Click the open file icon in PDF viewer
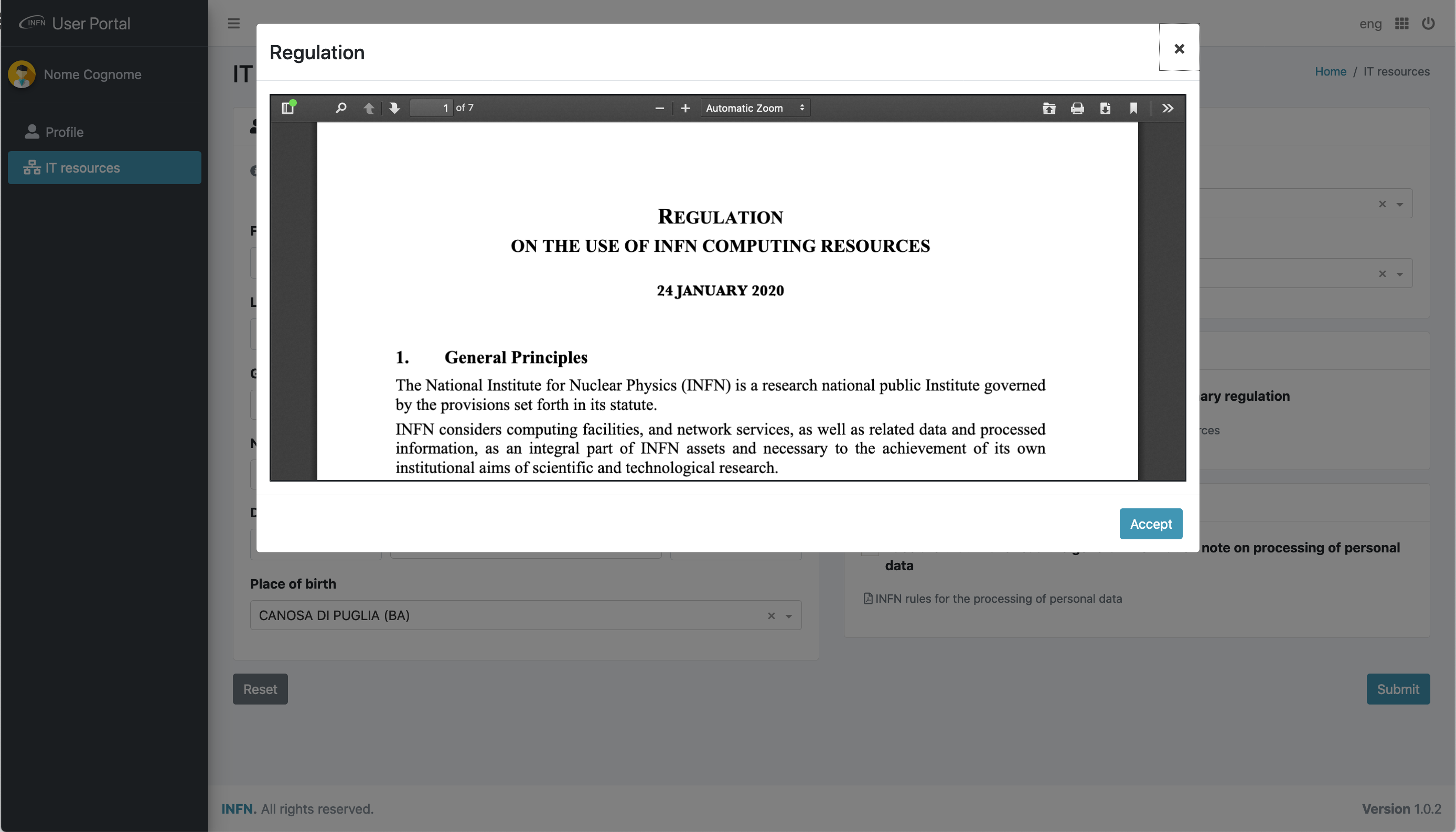The height and width of the screenshot is (832, 1456). (x=1049, y=108)
